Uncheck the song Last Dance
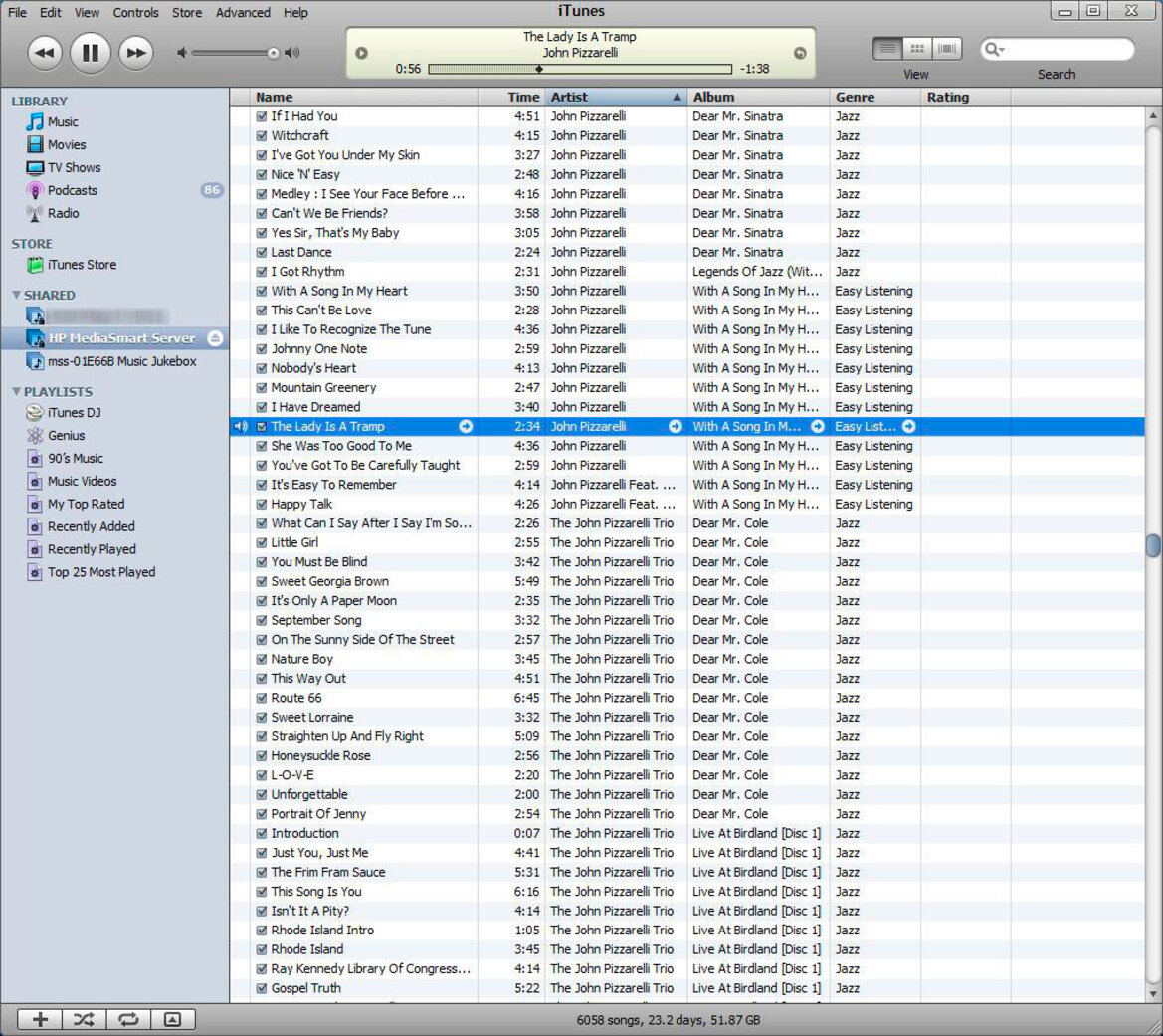Viewport: 1163px width, 1036px height. tap(261, 253)
